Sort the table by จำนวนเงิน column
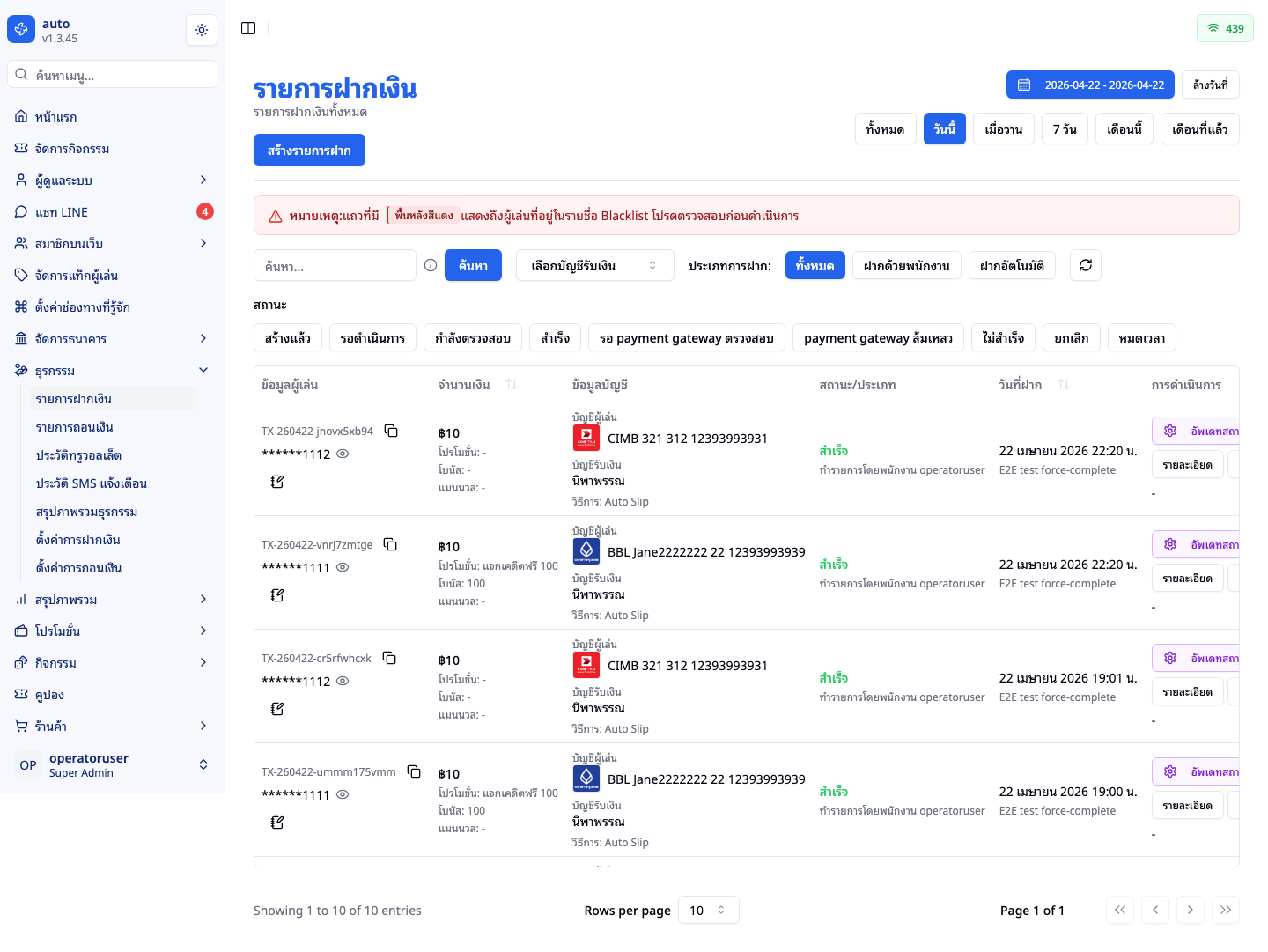1268x952 pixels. 512,385
